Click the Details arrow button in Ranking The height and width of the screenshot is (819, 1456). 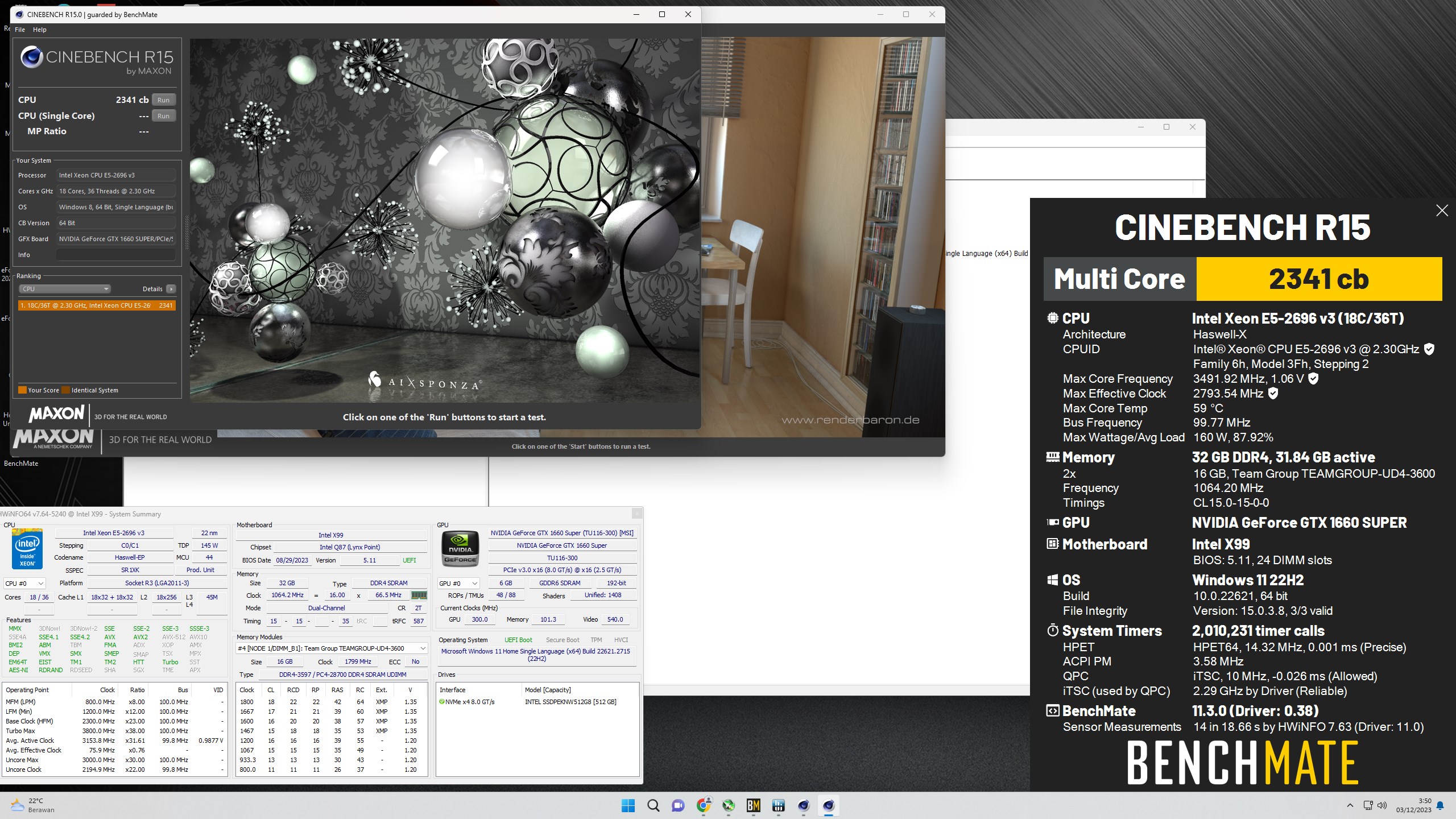[x=171, y=289]
